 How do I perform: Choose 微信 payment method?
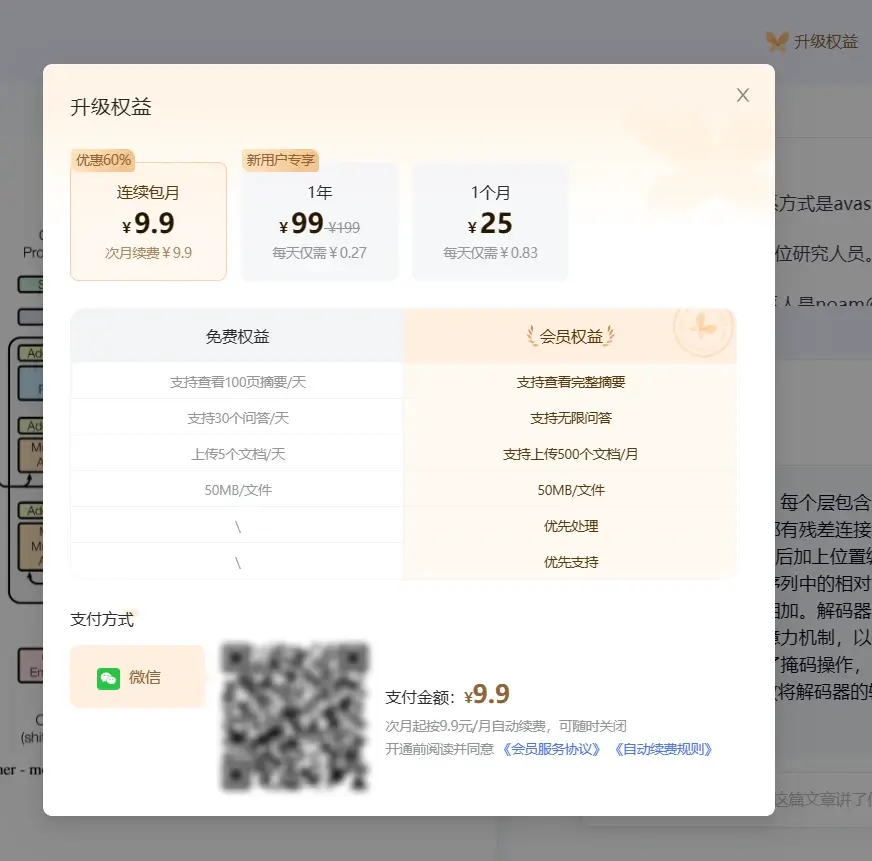pos(137,677)
